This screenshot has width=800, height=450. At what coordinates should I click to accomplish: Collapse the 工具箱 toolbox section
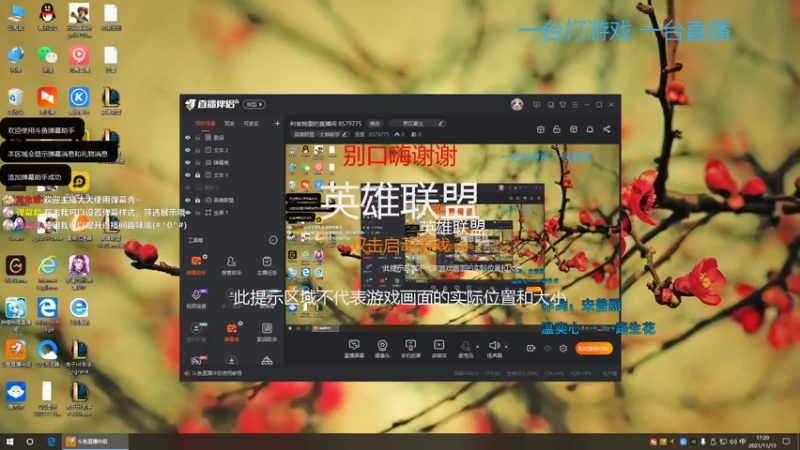[273, 240]
